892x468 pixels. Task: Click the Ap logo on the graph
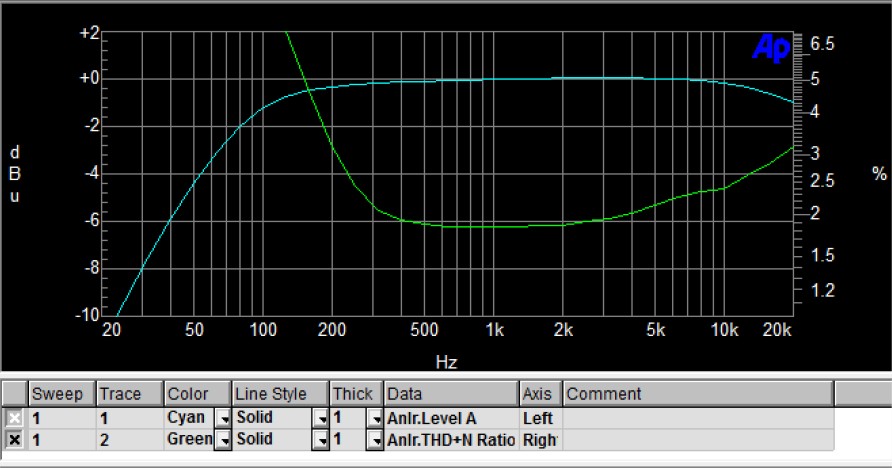tap(769, 48)
